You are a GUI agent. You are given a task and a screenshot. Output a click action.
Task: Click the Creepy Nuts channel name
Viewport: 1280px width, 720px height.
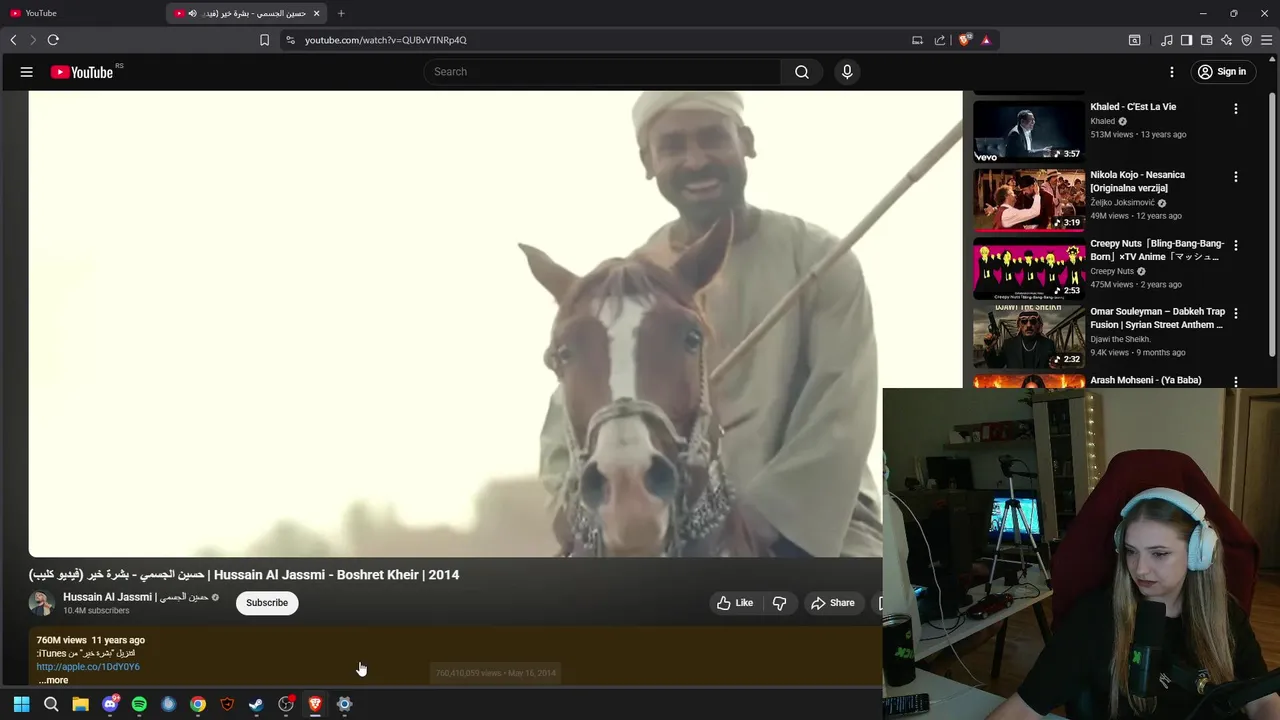tap(1112, 271)
